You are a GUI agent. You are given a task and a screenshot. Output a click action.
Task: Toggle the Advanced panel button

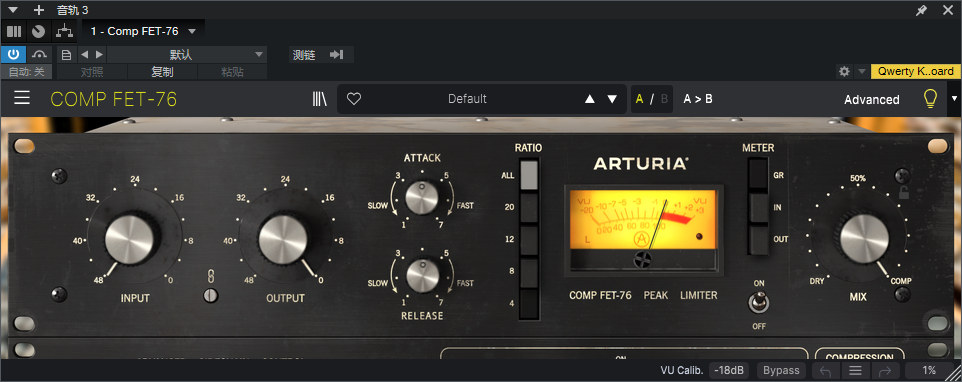pos(872,99)
